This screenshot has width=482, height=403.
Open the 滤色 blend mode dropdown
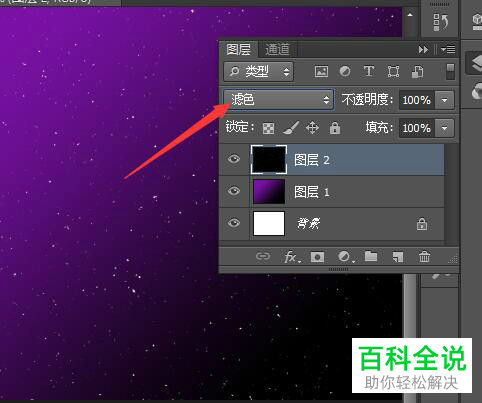pos(279,99)
